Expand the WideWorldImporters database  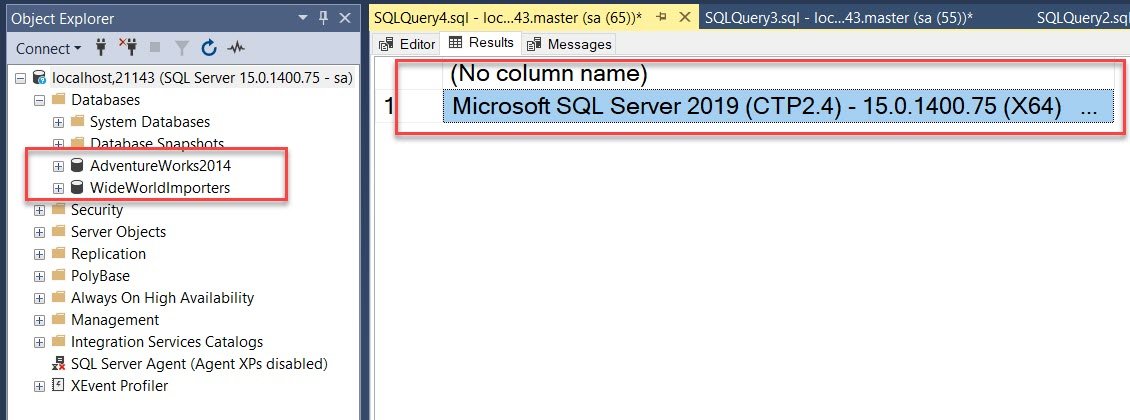59,188
